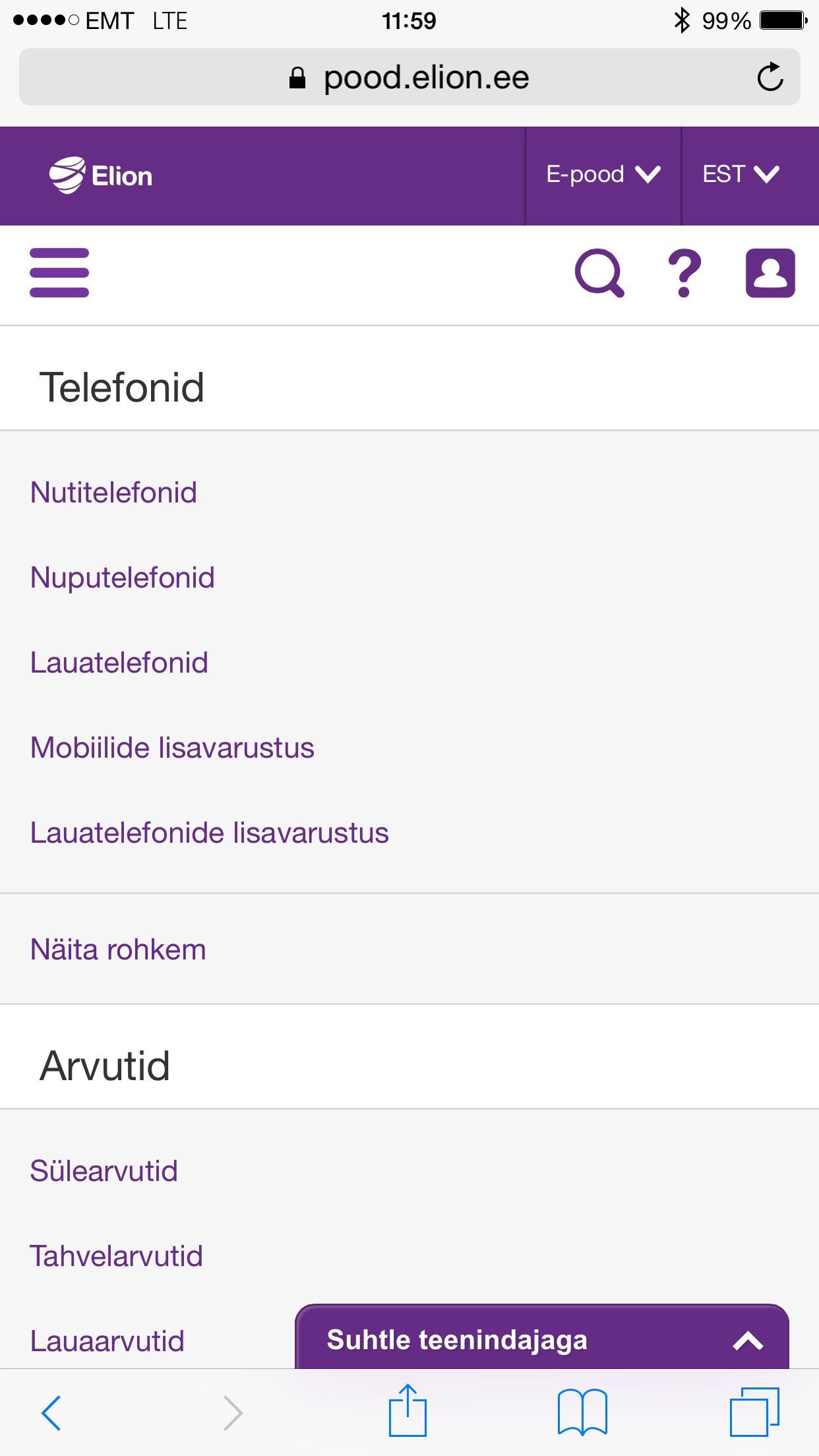Open Nuputelefonid category
The width and height of the screenshot is (819, 1456).
pyautogui.click(x=123, y=578)
